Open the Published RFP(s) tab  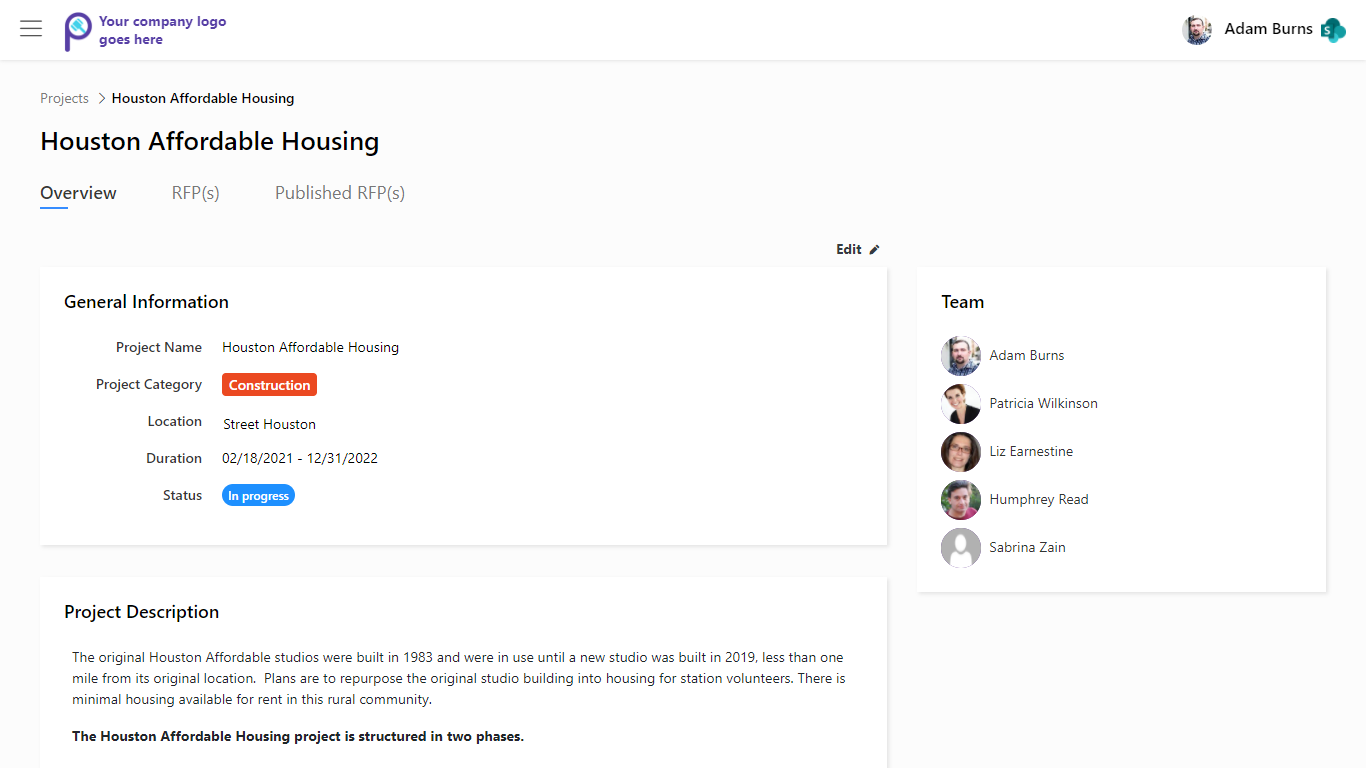pyautogui.click(x=340, y=193)
